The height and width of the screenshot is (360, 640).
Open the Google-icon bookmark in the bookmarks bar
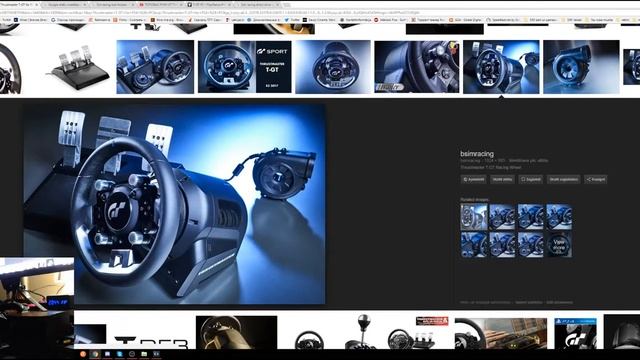(x=68, y=20)
